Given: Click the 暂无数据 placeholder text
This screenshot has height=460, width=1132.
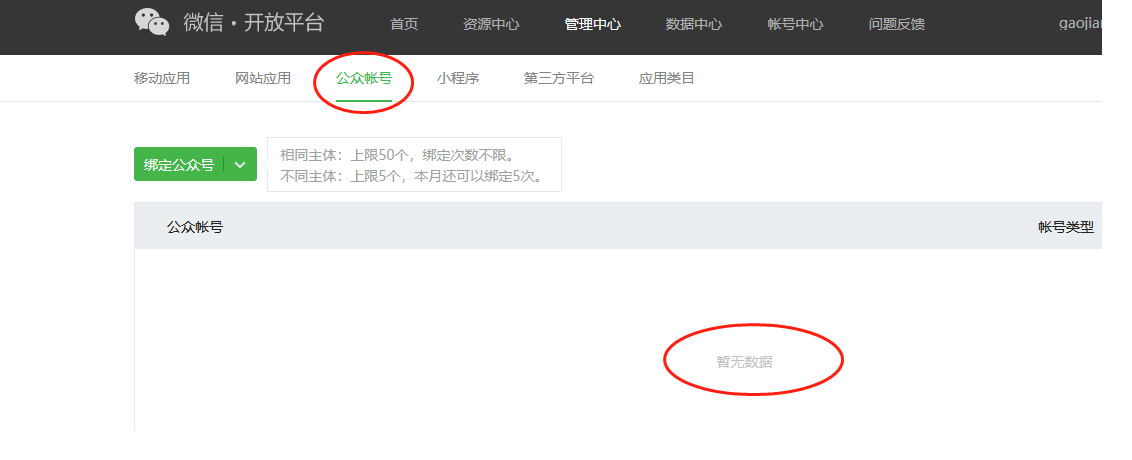Looking at the screenshot, I should (744, 362).
